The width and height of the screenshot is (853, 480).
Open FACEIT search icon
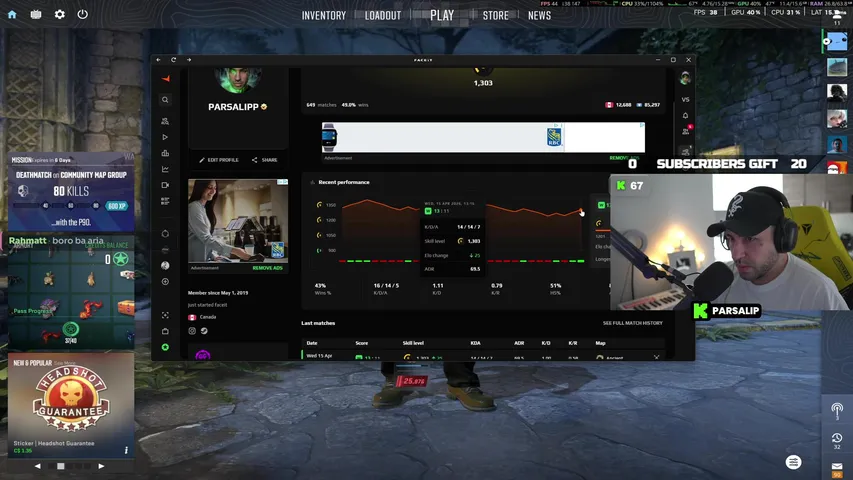(x=165, y=100)
